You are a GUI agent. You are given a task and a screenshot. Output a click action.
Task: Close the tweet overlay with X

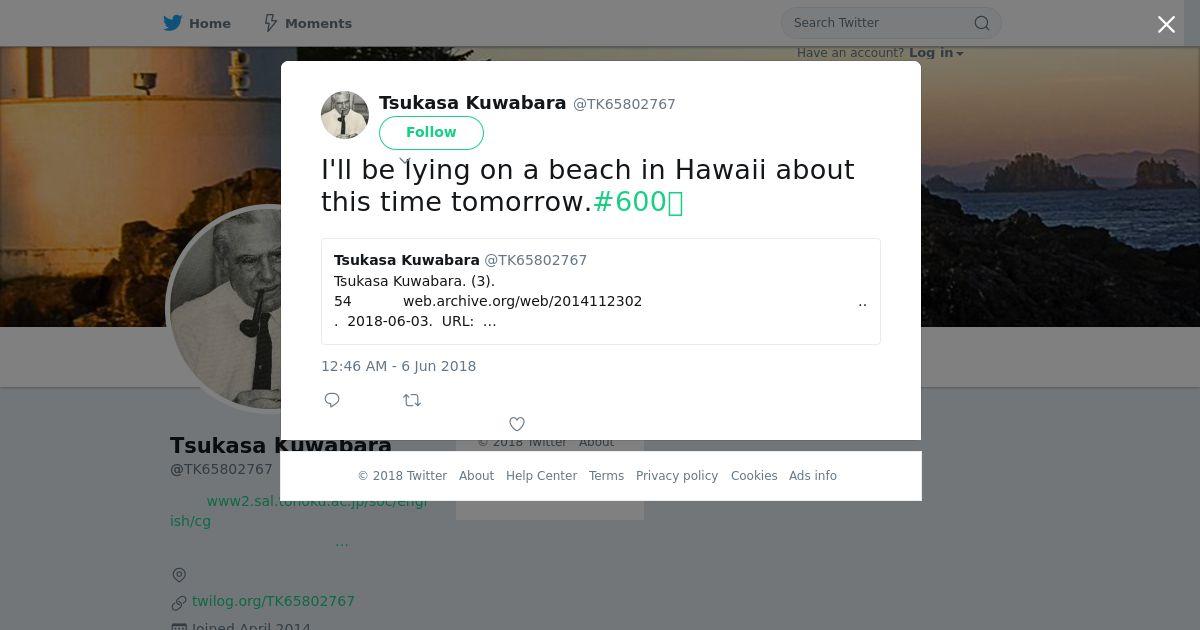pyautogui.click(x=1166, y=25)
